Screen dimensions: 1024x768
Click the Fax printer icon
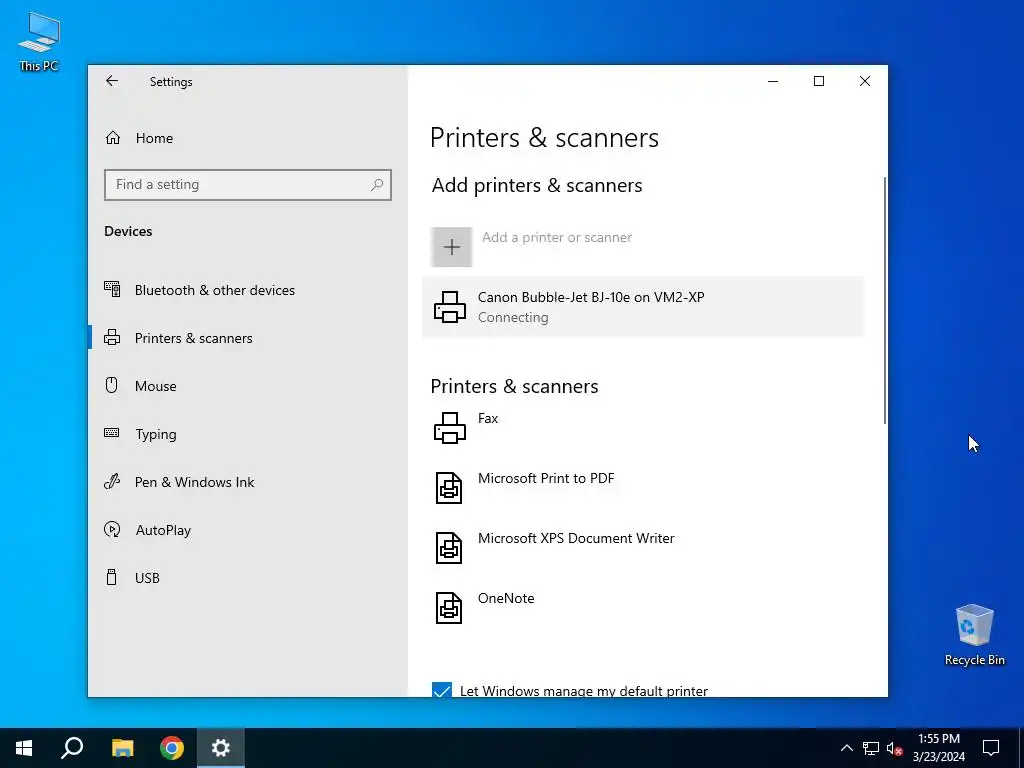pos(450,428)
